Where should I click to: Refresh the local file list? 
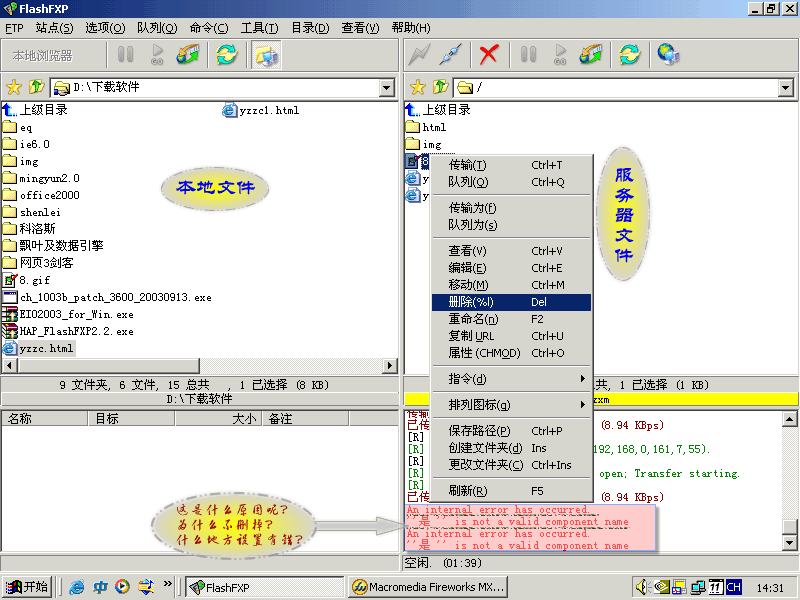[227, 54]
